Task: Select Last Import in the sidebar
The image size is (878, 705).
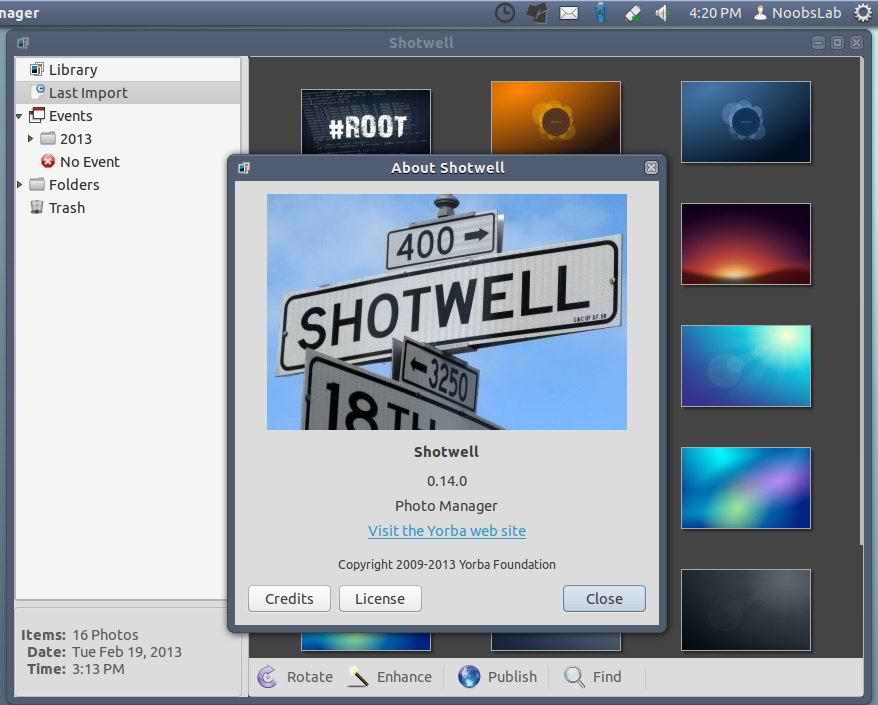Action: (128, 92)
